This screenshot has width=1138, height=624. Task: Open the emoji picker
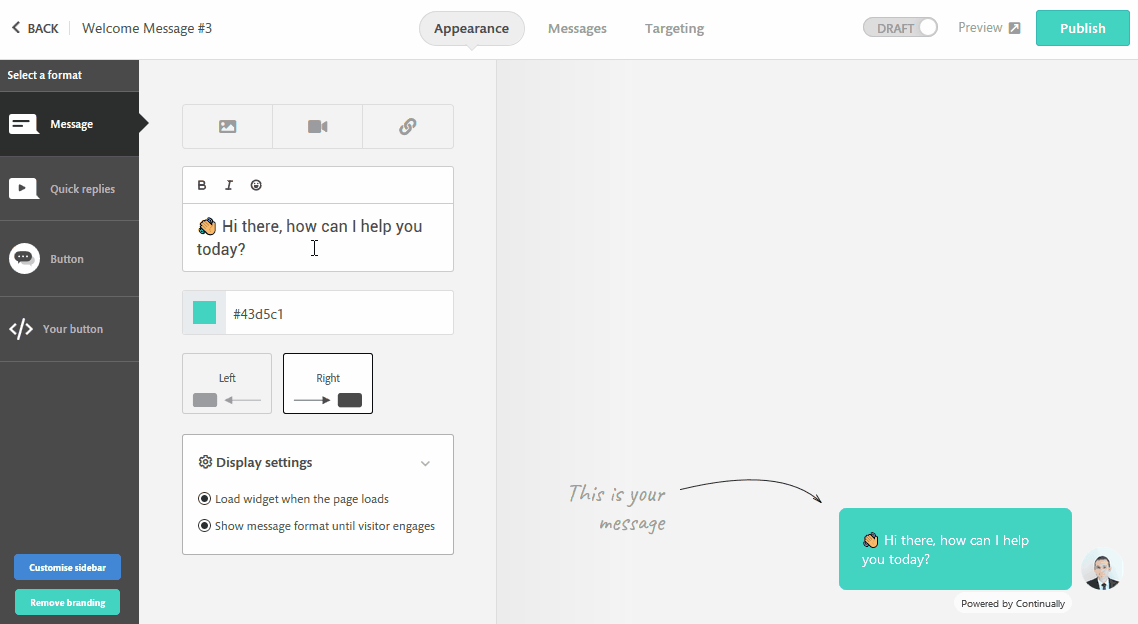coord(256,184)
